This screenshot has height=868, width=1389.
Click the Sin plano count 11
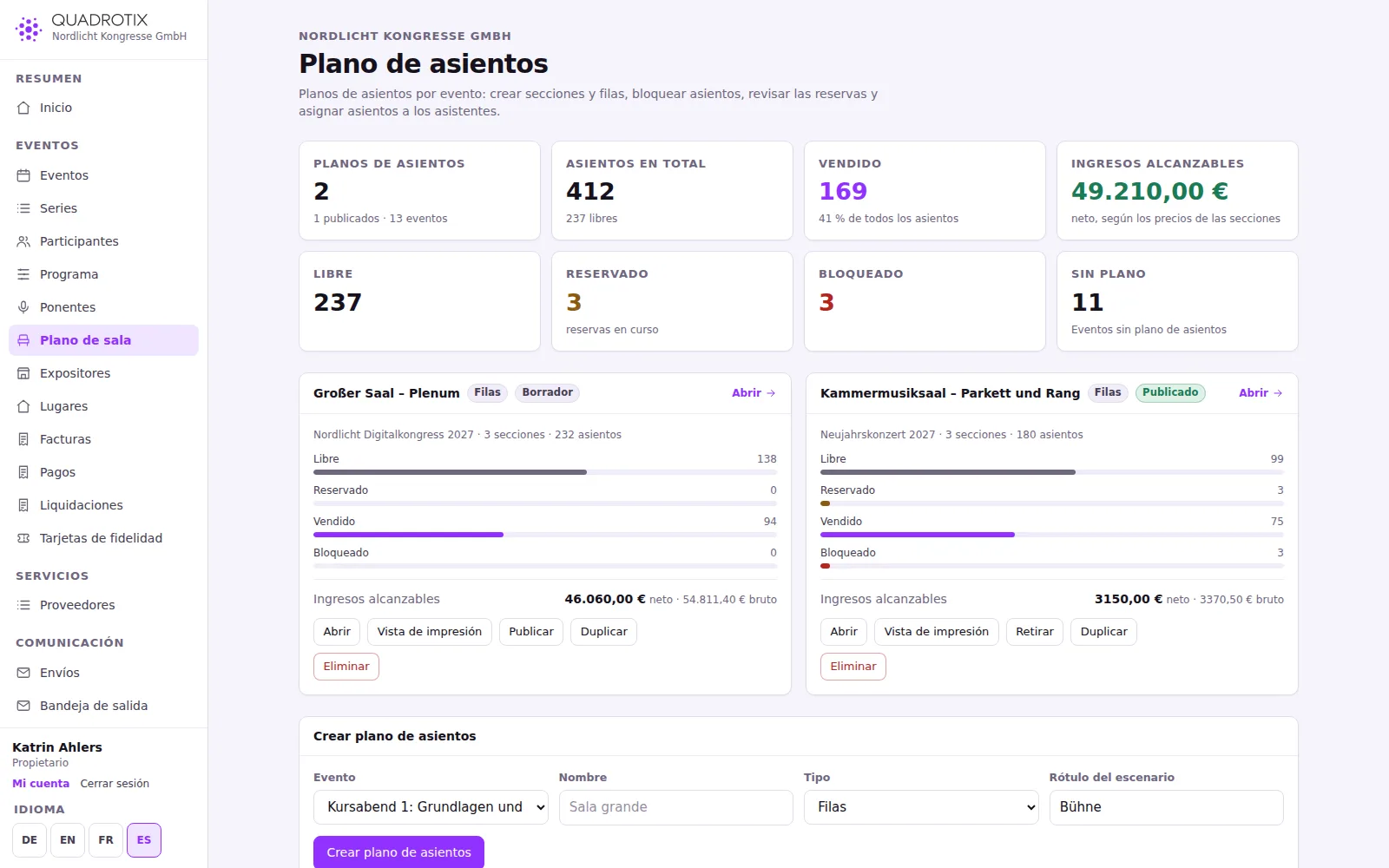(1087, 302)
